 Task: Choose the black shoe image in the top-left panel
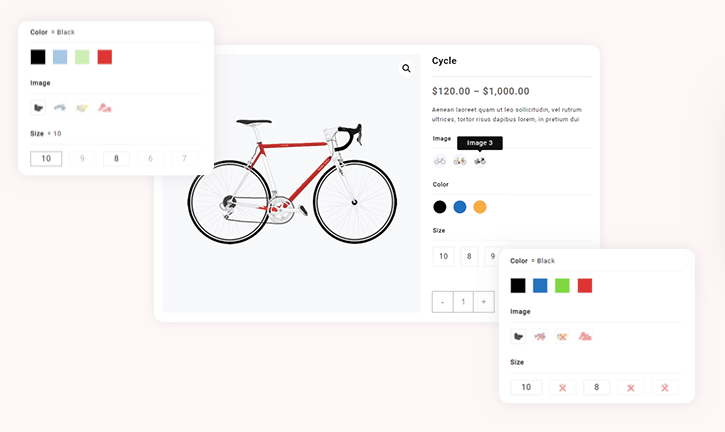(x=38, y=108)
